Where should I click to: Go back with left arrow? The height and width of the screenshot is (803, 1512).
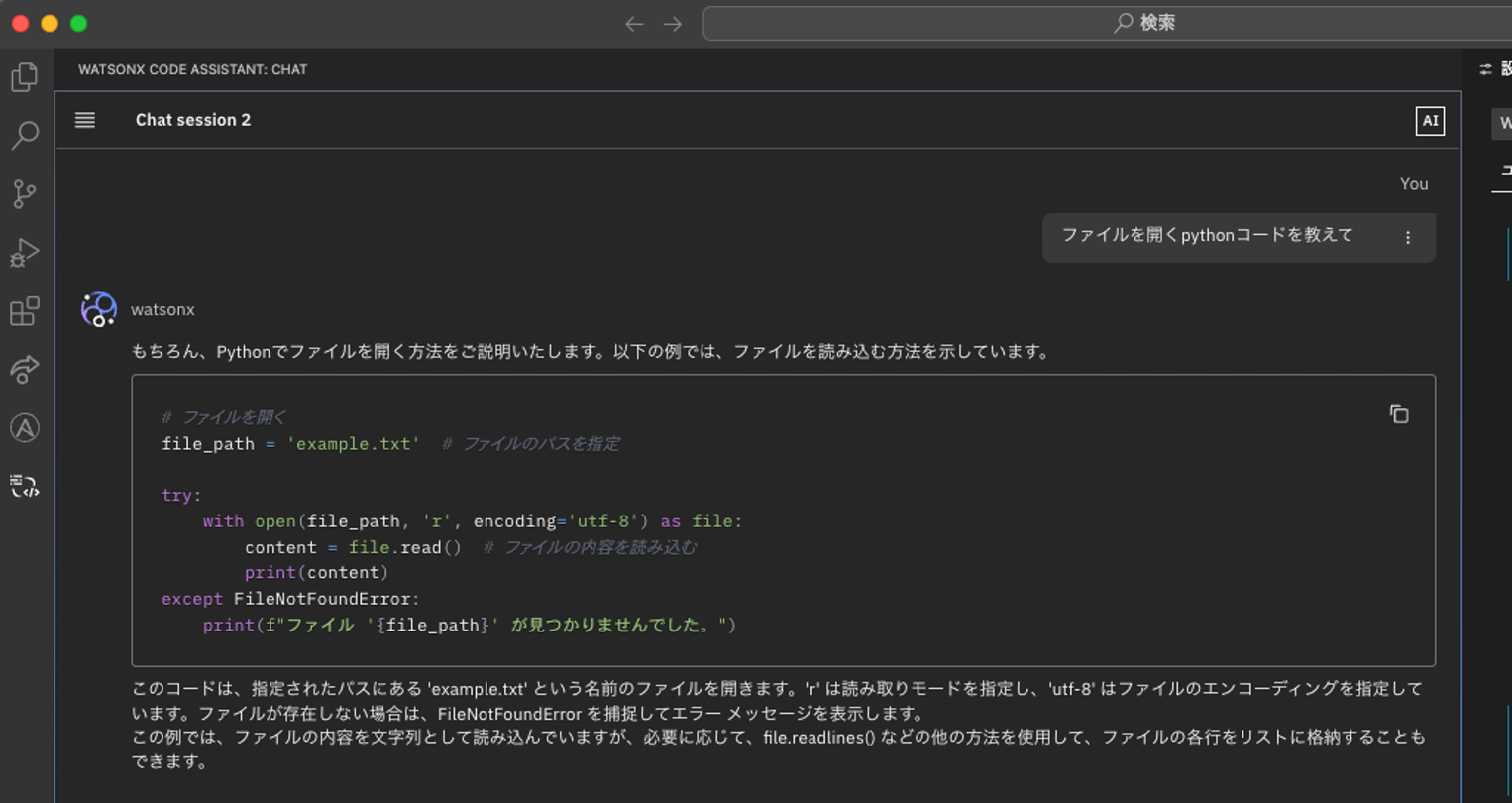coord(634,24)
